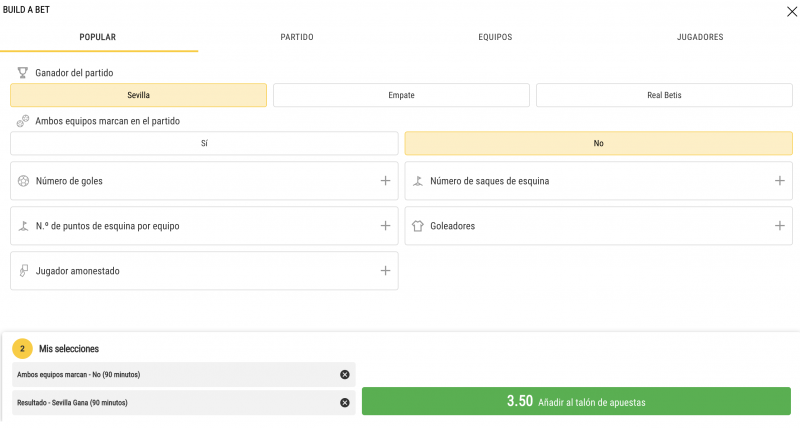The height and width of the screenshot is (428, 800).
Task: Switch to the PARTIDO tab
Action: pyautogui.click(x=297, y=37)
